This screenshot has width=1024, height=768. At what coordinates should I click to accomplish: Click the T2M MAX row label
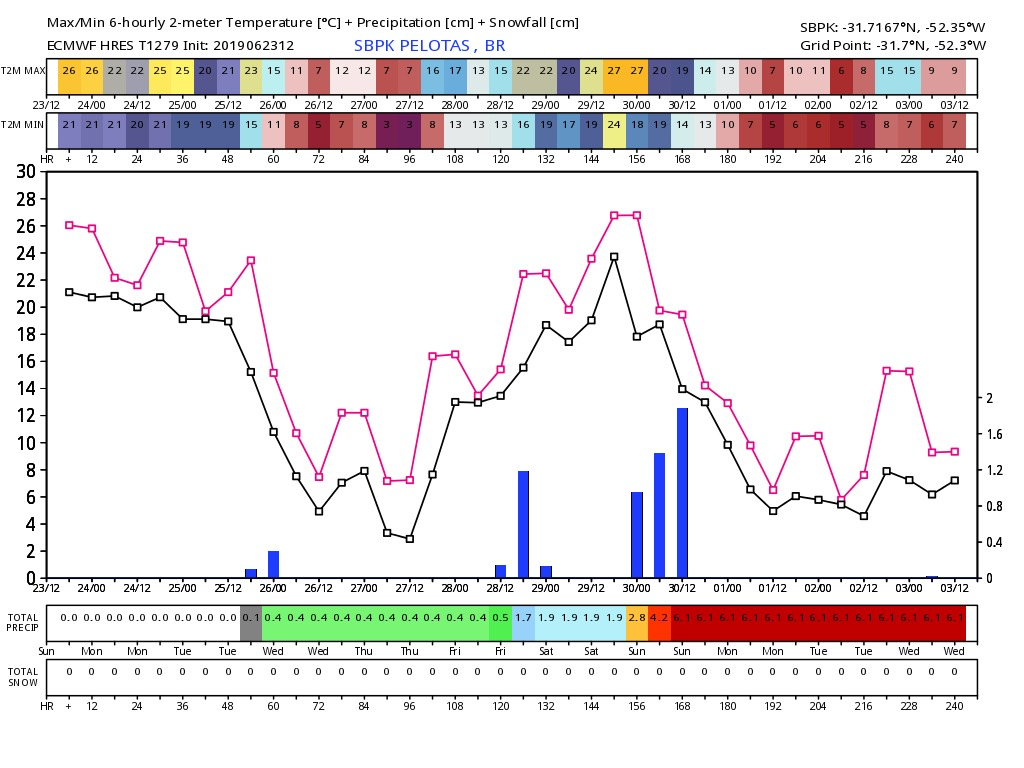(x=23, y=71)
